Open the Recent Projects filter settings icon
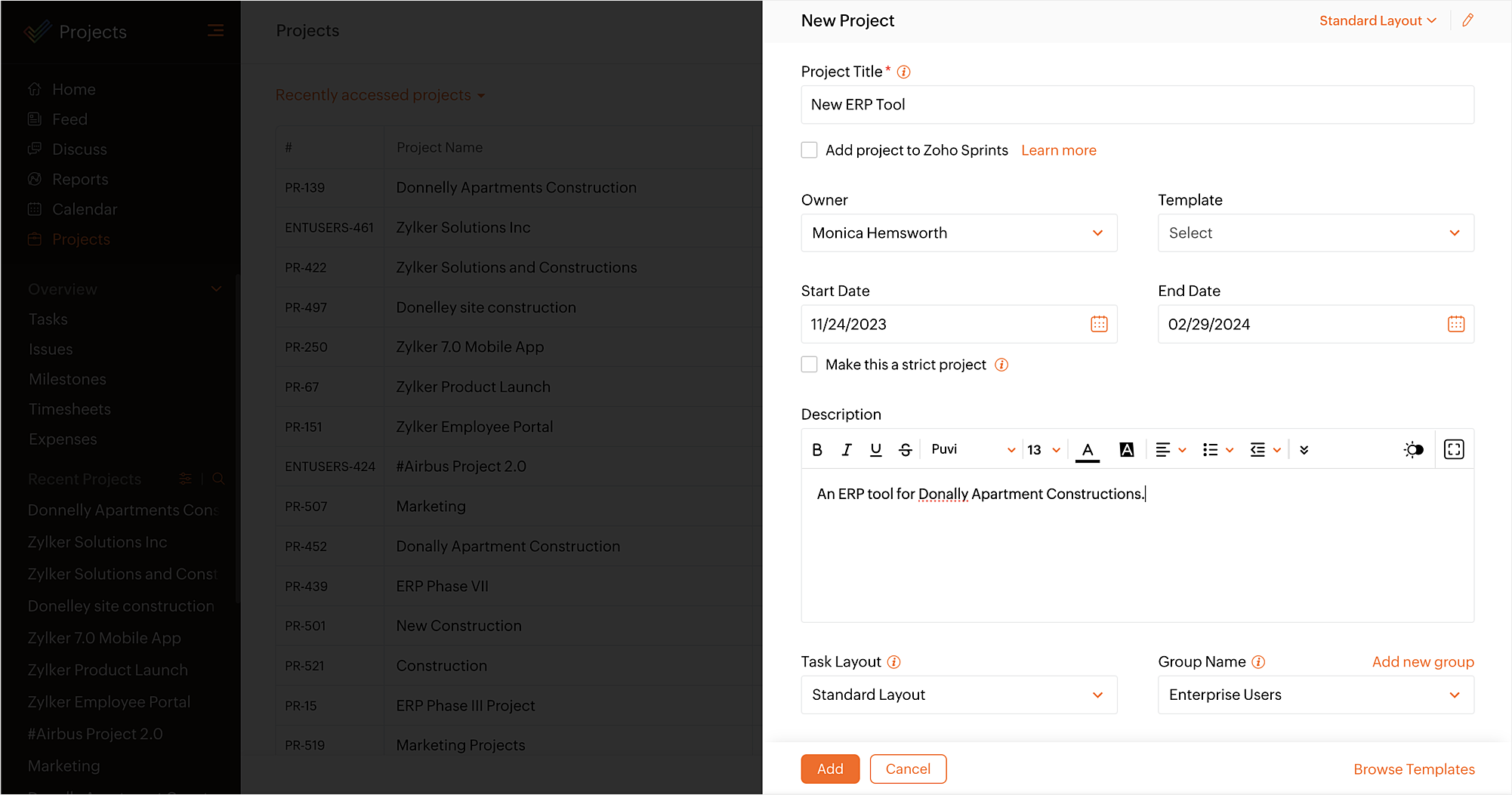The height and width of the screenshot is (795, 1512). coord(185,479)
